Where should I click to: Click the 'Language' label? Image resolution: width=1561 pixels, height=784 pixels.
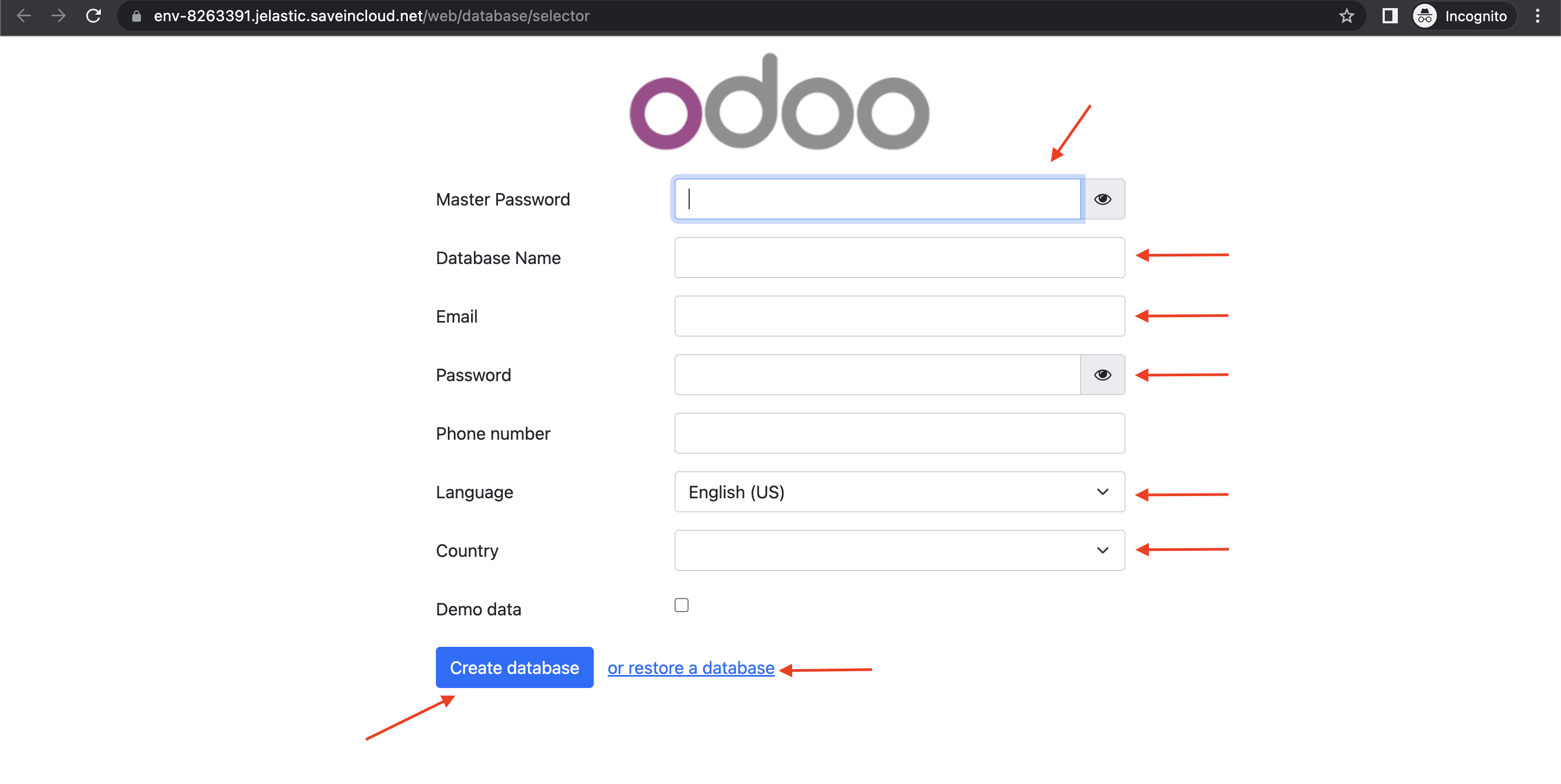tap(474, 492)
